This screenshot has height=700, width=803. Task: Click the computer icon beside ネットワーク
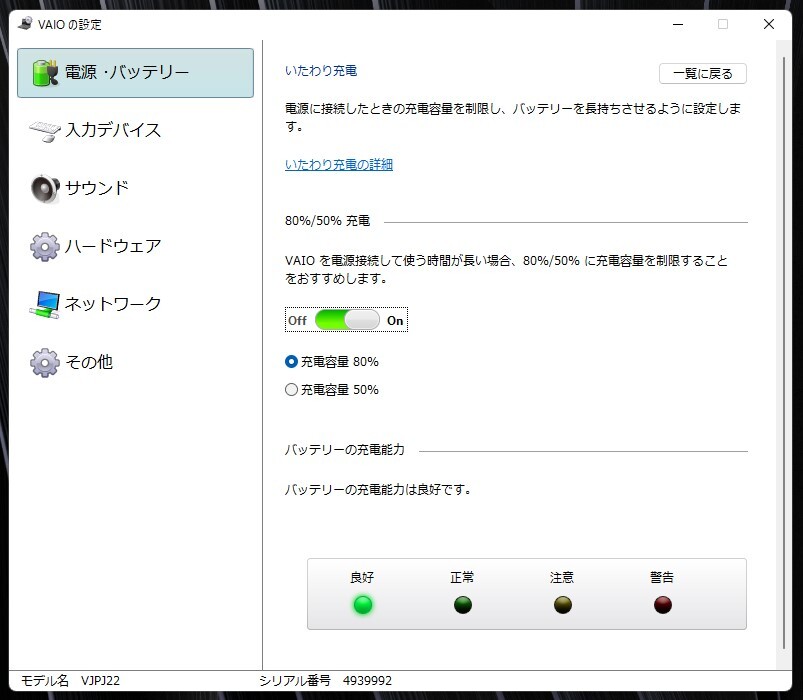tap(45, 305)
